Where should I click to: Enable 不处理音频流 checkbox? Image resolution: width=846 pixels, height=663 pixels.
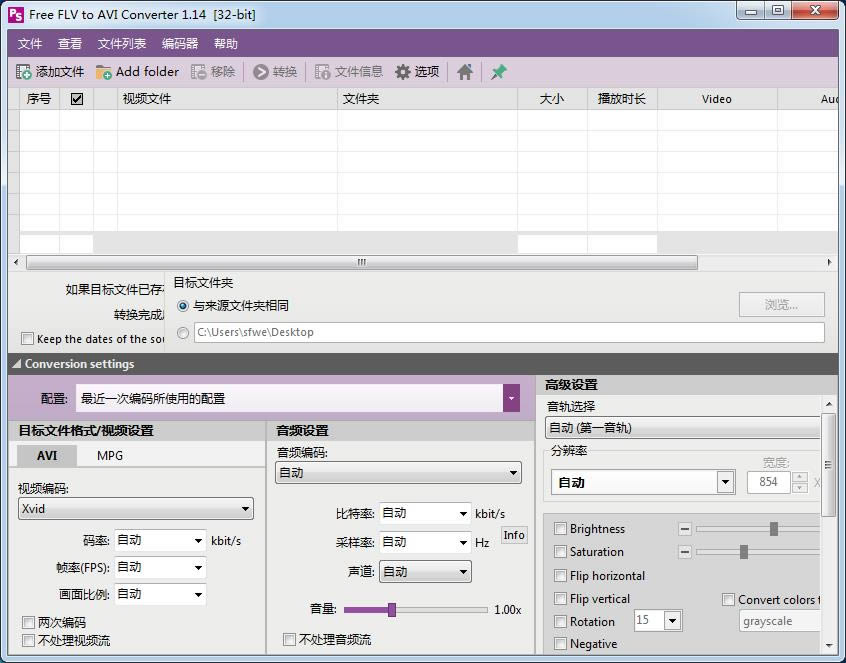289,639
